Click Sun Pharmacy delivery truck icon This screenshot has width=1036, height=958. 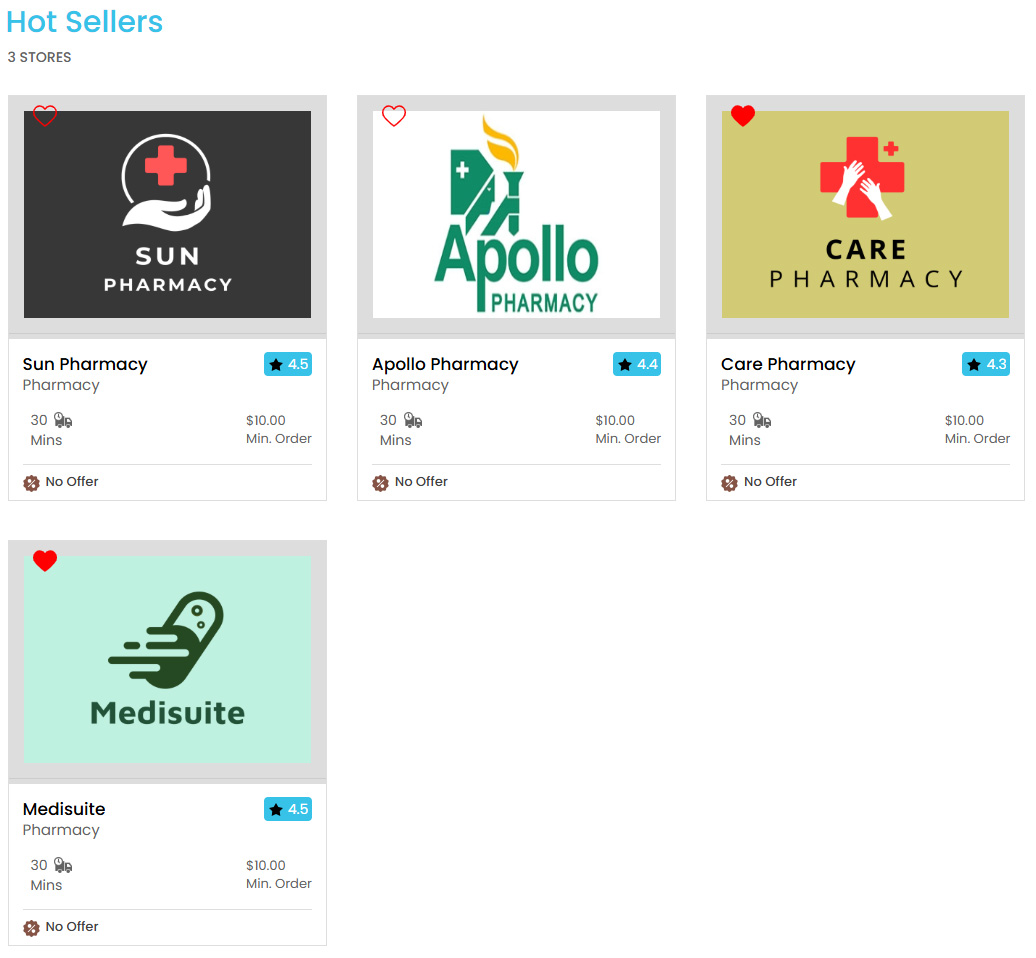(63, 420)
